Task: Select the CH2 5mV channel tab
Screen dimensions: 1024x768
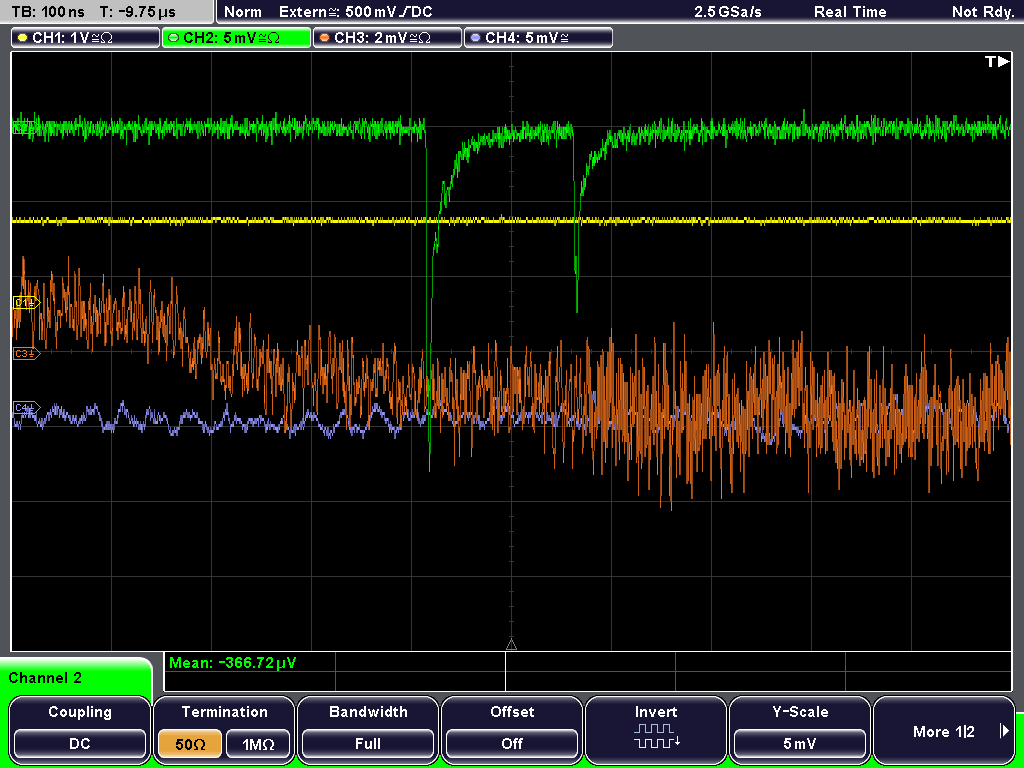Action: 236,38
